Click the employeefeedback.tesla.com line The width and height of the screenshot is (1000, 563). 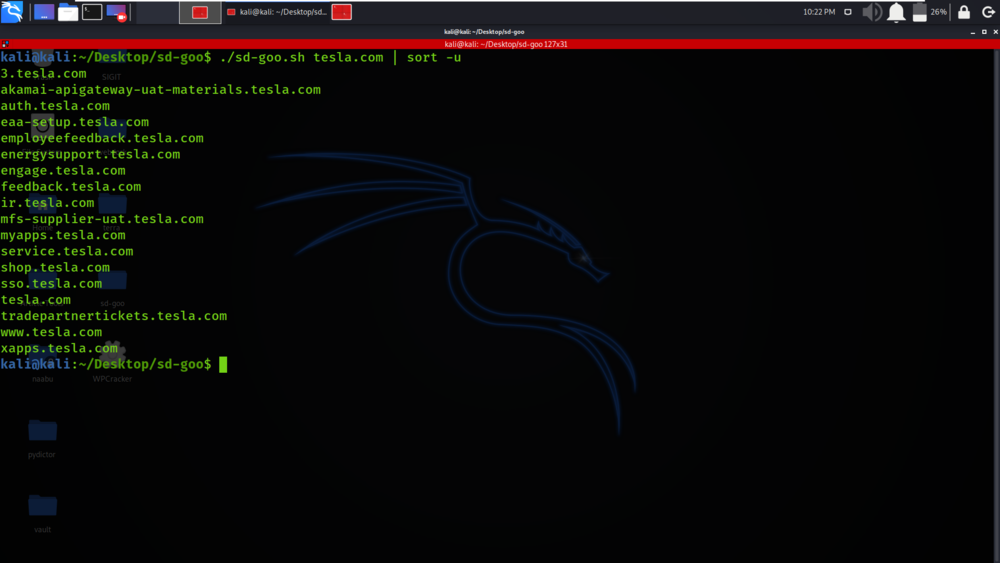[x=102, y=138]
